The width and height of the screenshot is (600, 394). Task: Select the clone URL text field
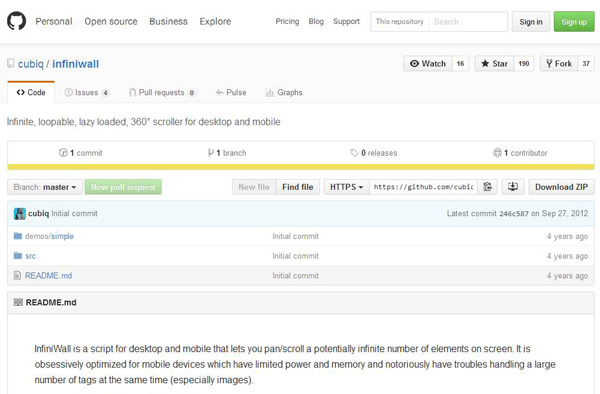pos(423,187)
